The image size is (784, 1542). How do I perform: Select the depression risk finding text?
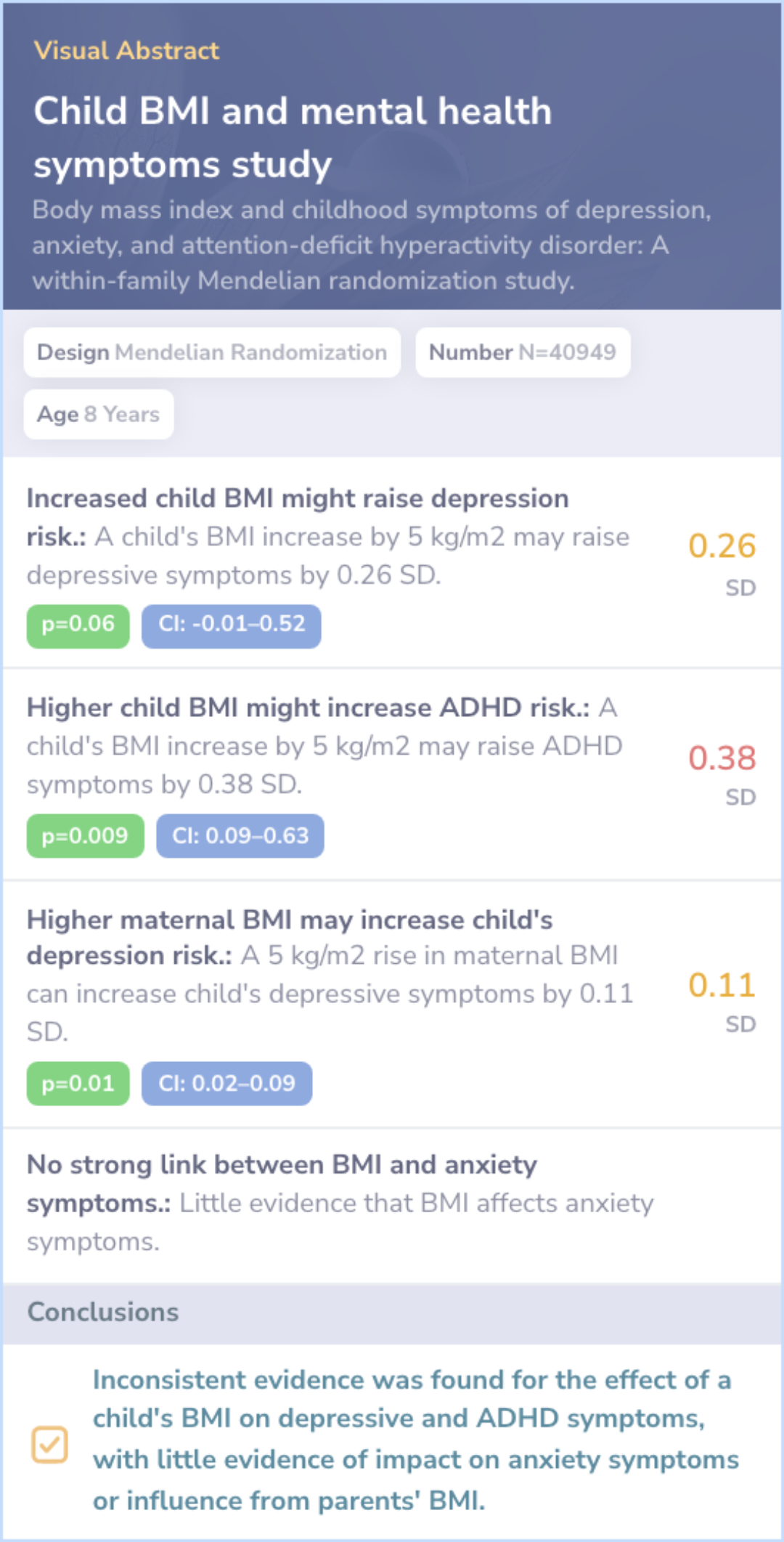328,537
